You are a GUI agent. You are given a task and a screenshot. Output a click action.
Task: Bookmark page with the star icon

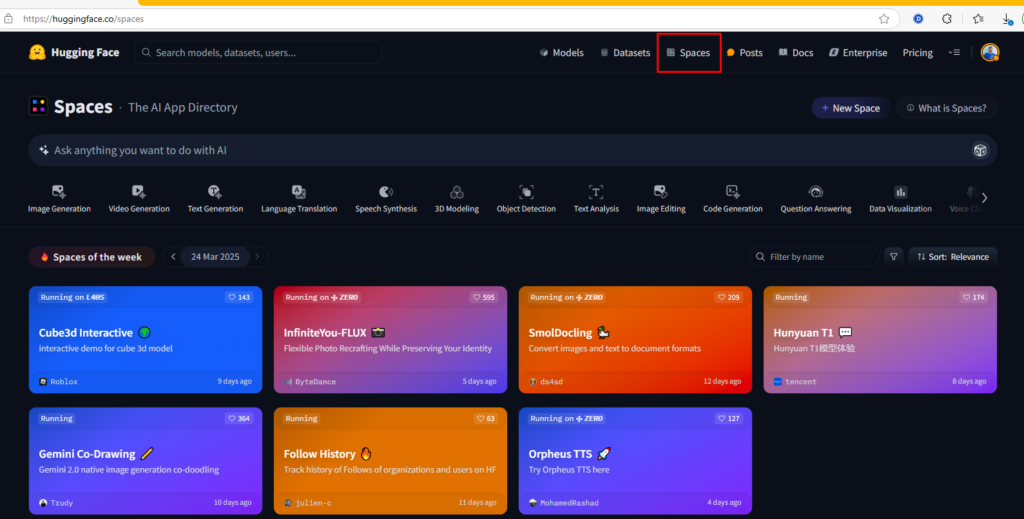tap(884, 19)
